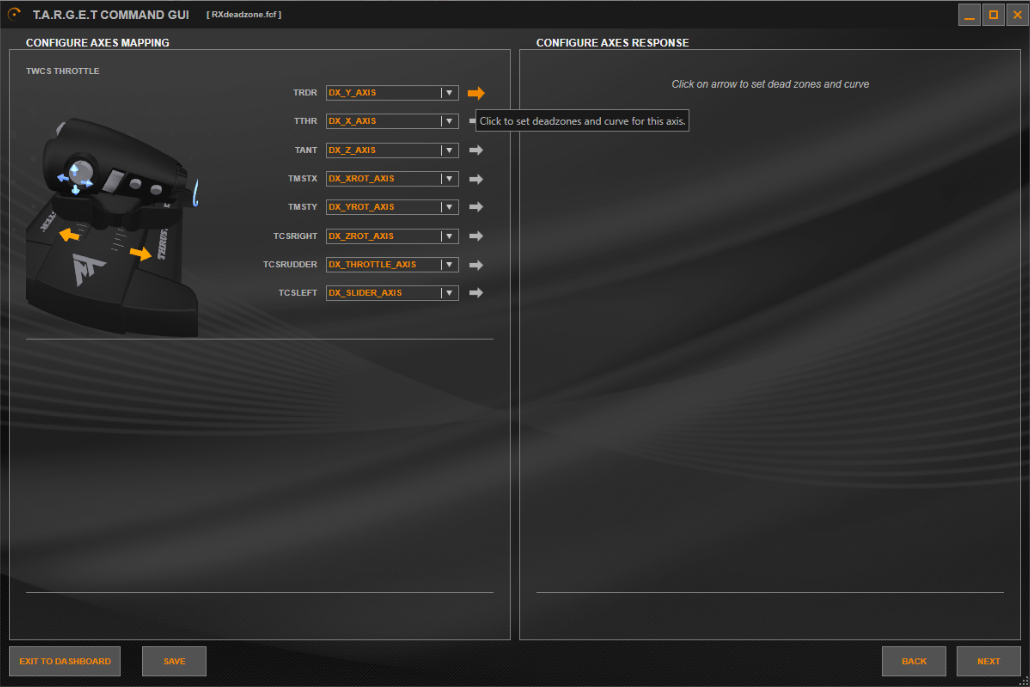Viewport: 1030px width, 687px height.
Task: Click the response arrow next to TANT
Action: pos(476,150)
